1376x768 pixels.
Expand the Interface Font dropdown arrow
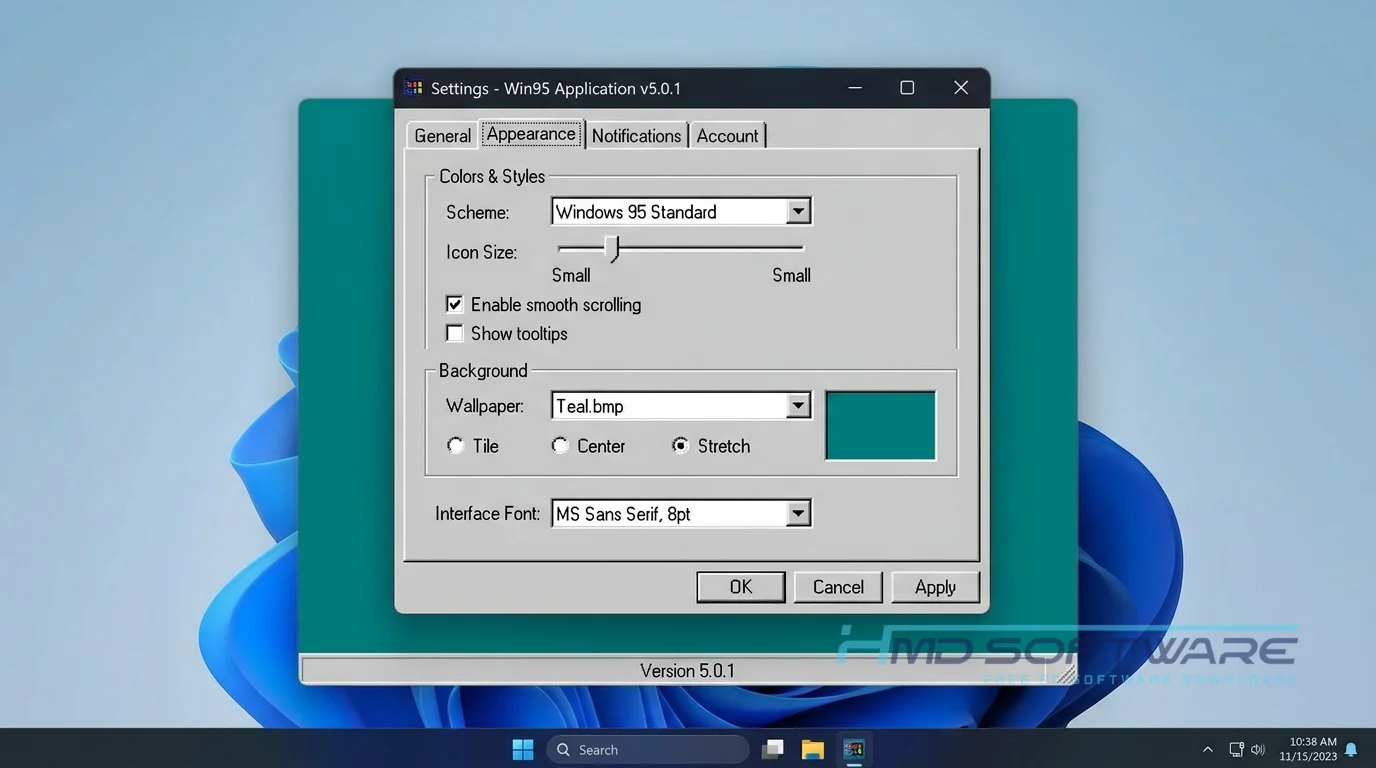(x=797, y=513)
